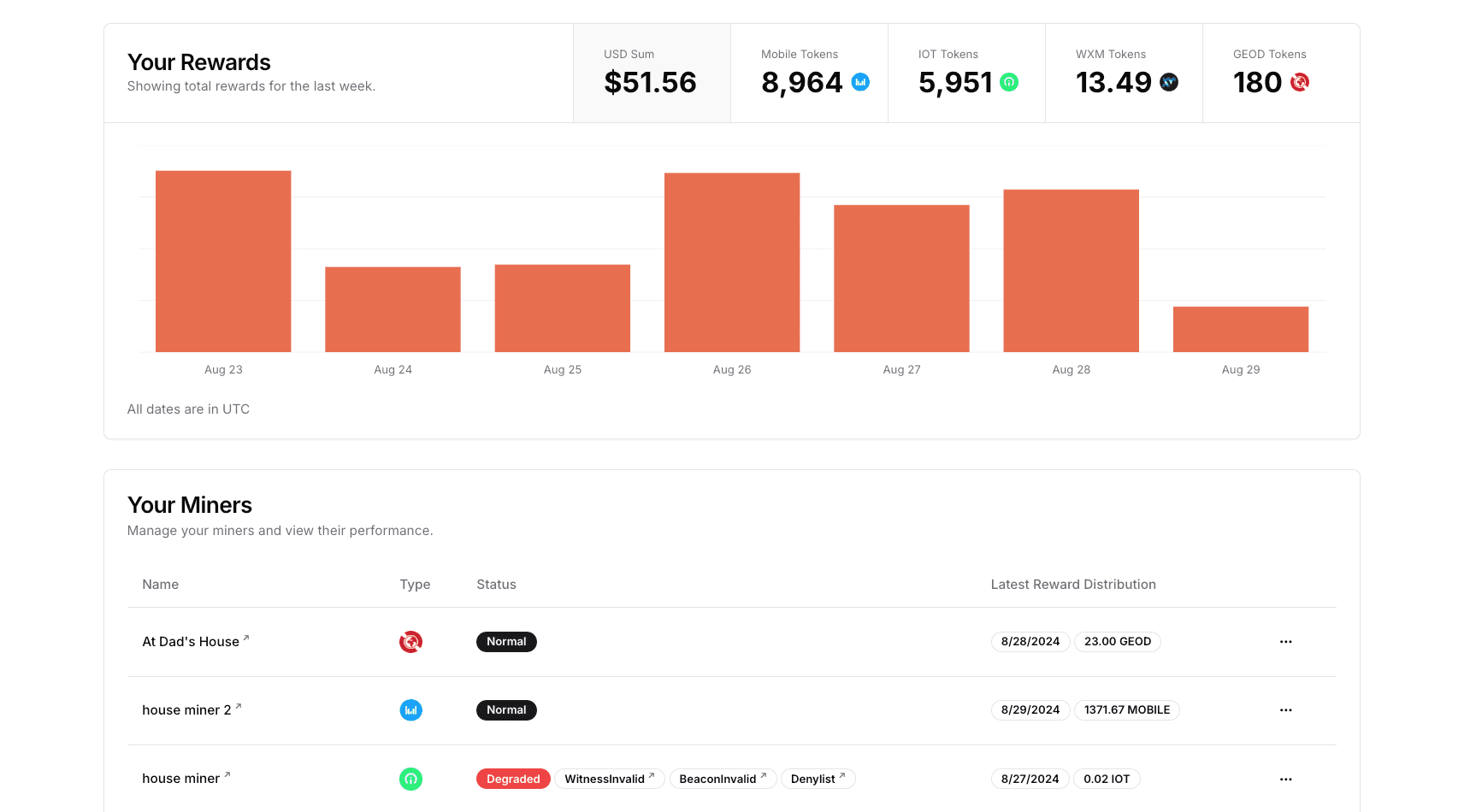
Task: Select the WXM Tokens tab
Action: click(x=1124, y=74)
